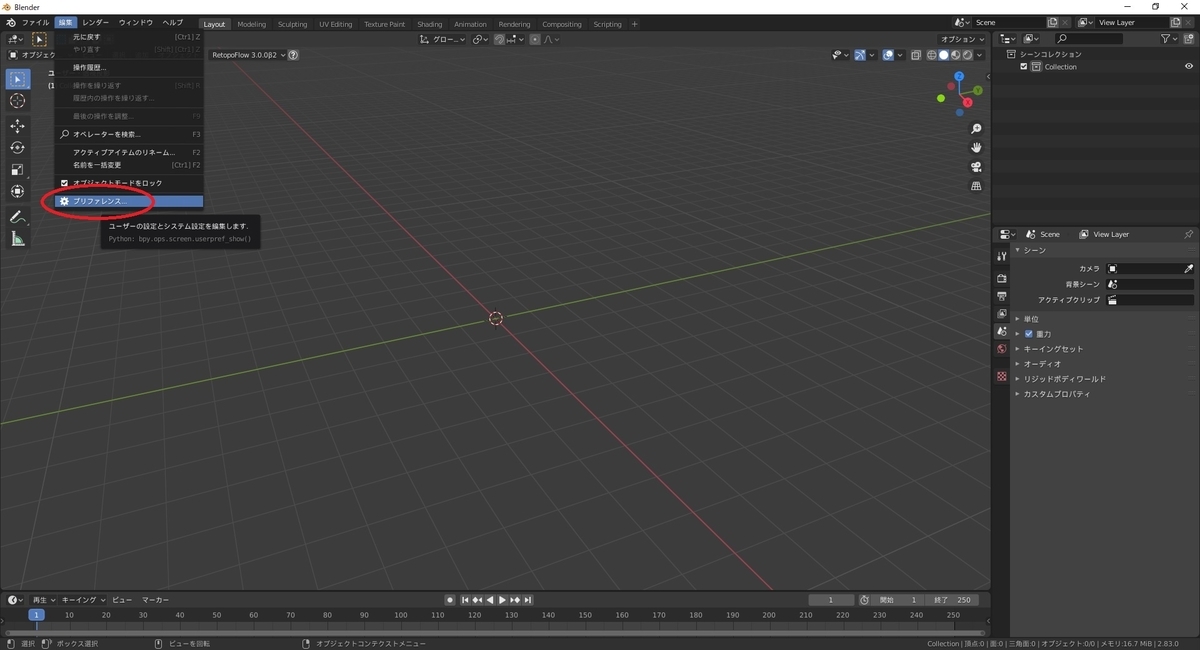Open the オプション dropdown
The width and height of the screenshot is (1200, 650).
[964, 39]
